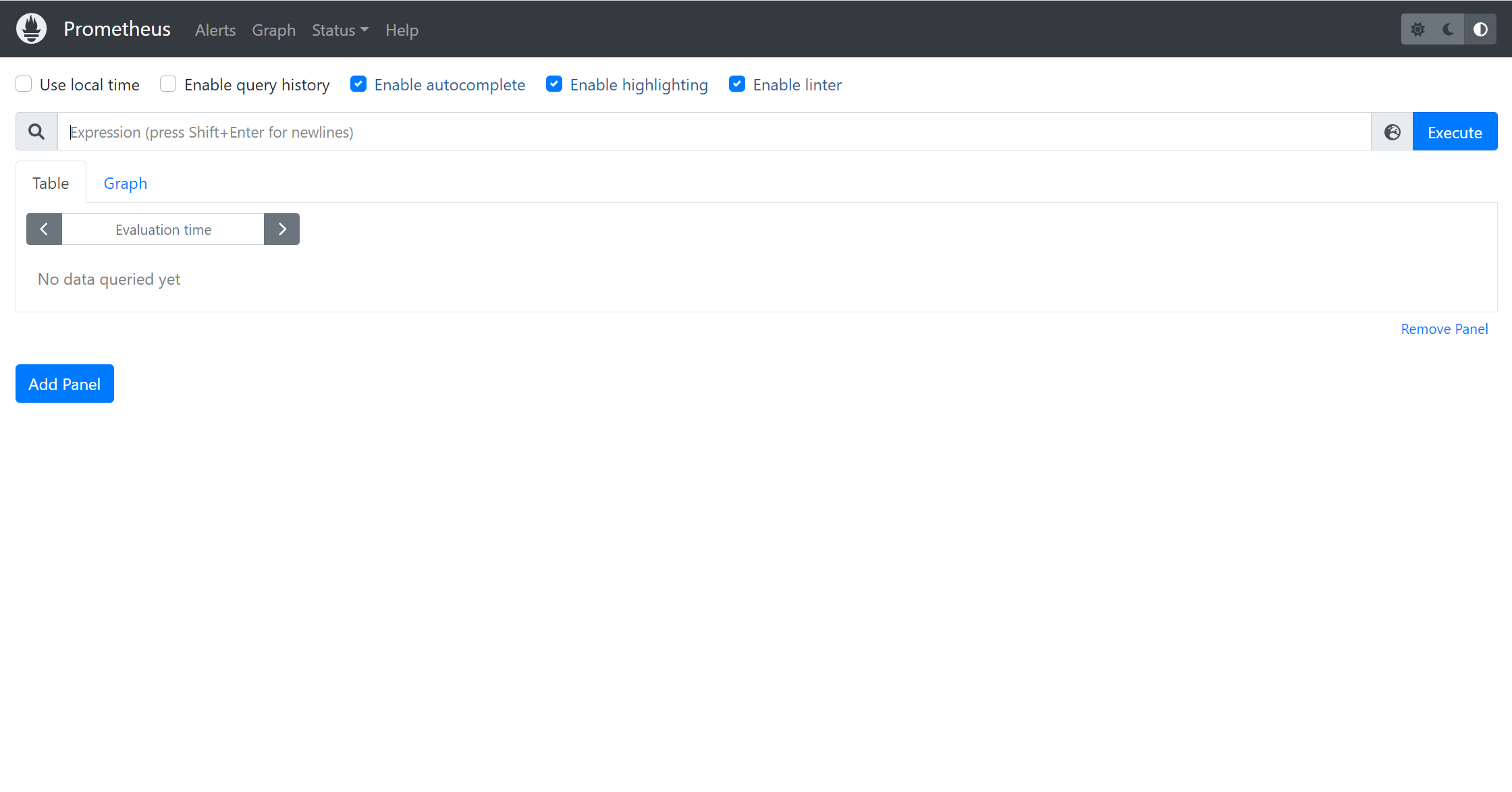Image resolution: width=1512 pixels, height=792 pixels.
Task: Switch to dark theme moon icon
Action: click(1449, 29)
